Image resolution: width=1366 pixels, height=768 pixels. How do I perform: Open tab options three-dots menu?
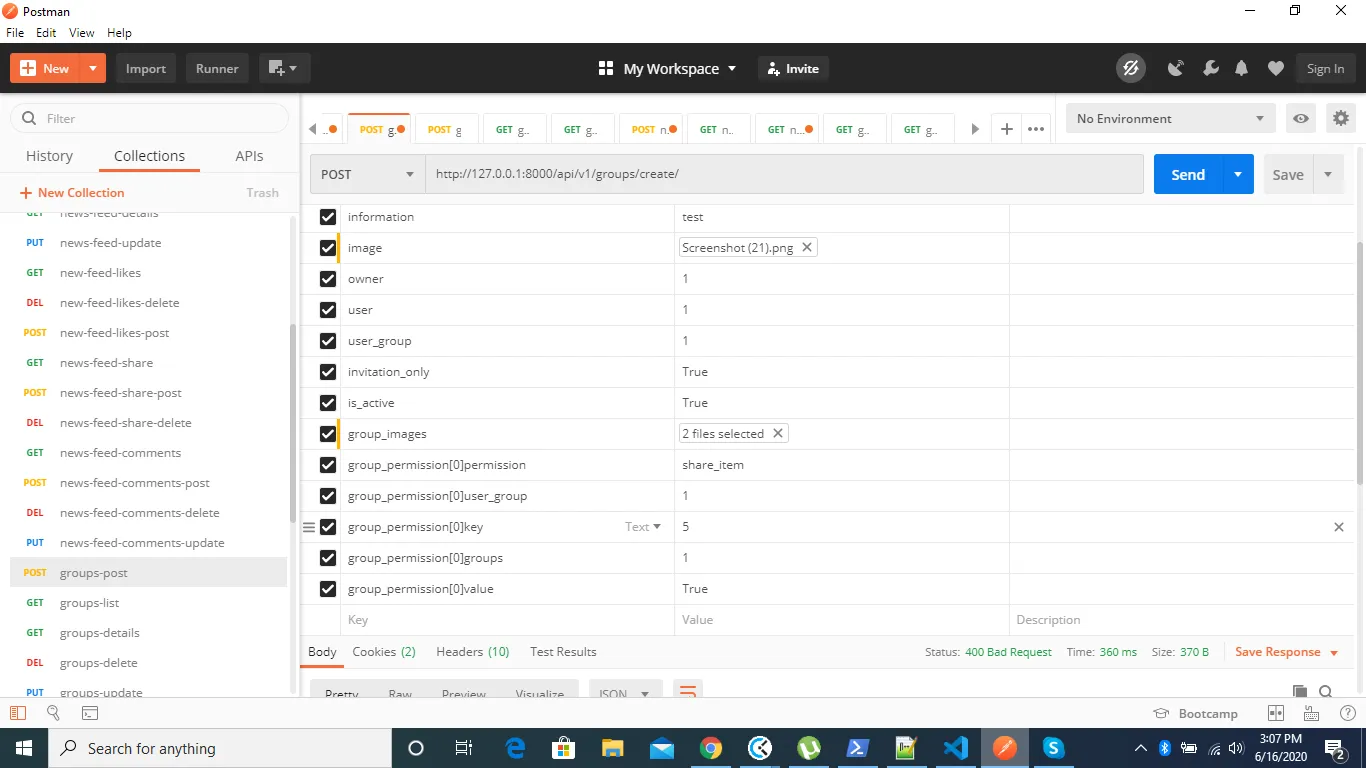pyautogui.click(x=1036, y=129)
